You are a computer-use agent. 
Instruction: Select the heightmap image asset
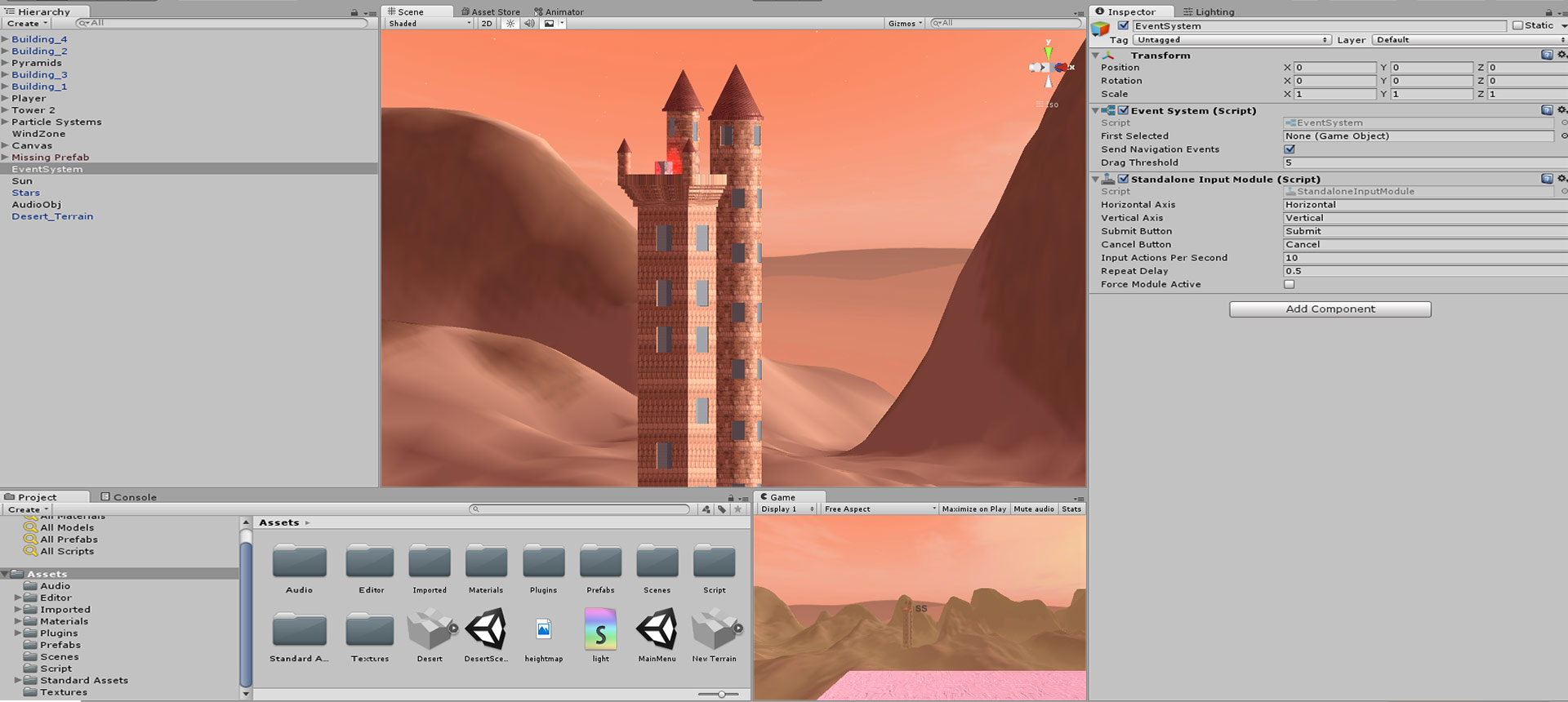(x=543, y=629)
